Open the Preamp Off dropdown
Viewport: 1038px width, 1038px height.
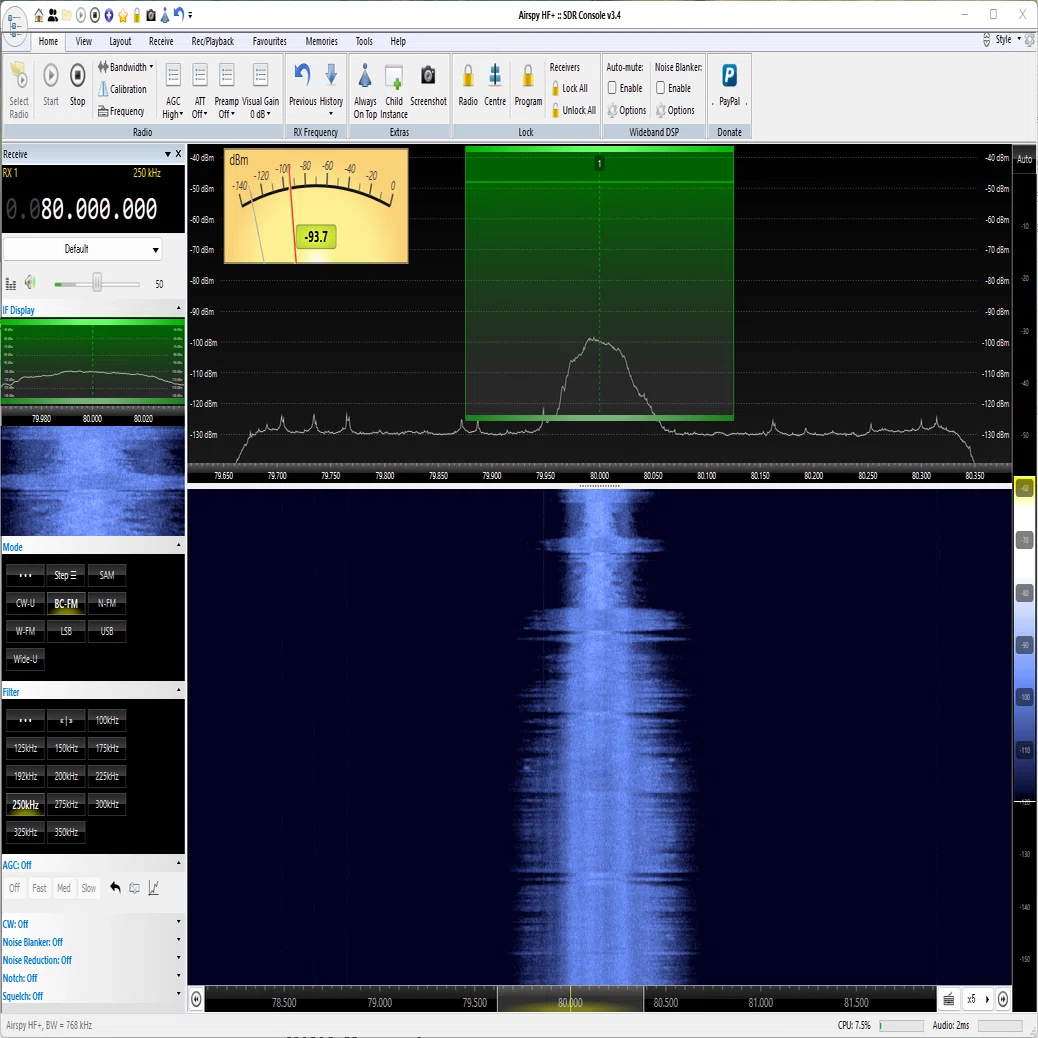(226, 91)
